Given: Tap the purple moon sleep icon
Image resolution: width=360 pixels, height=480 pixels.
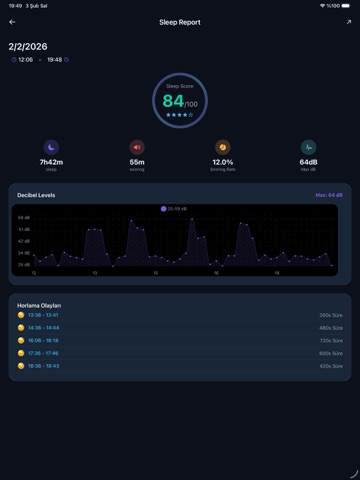Looking at the screenshot, I should pyautogui.click(x=51, y=147).
